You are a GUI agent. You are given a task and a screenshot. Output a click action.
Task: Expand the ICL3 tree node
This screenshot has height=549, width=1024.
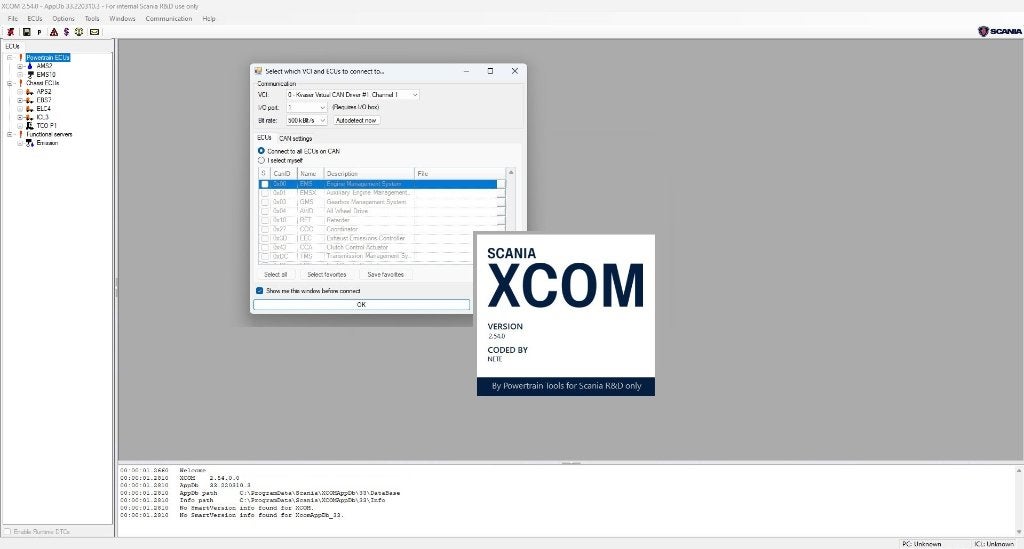20,118
